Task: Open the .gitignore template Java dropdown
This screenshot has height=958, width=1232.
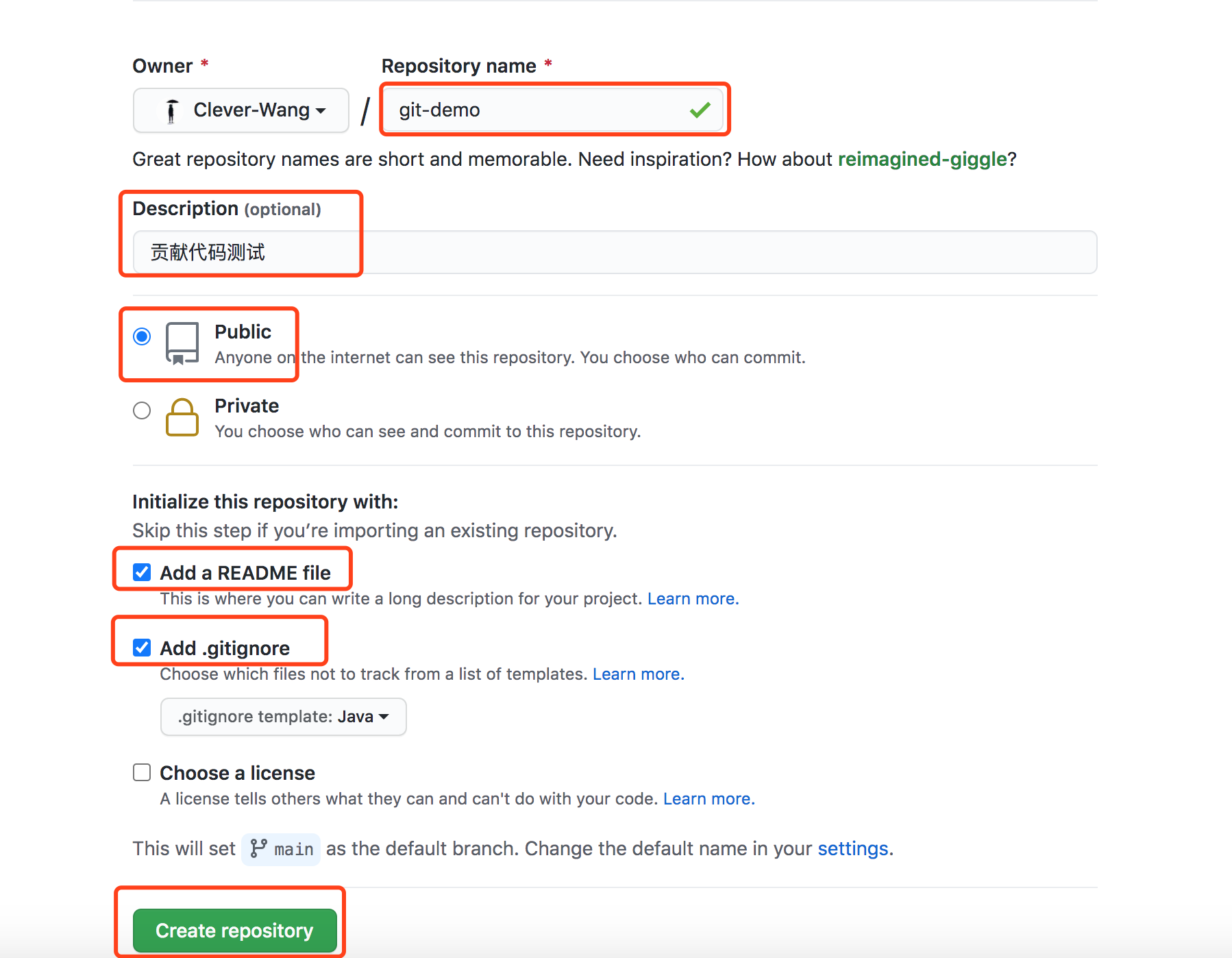Action: 283,716
